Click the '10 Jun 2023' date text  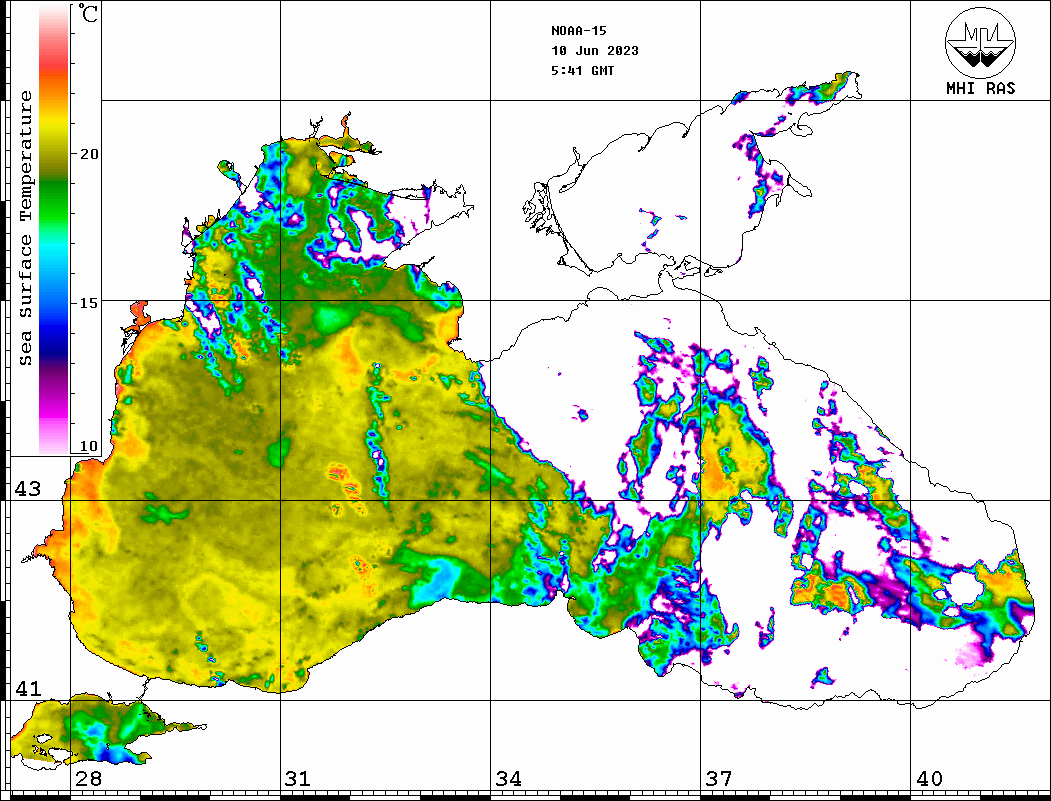[x=595, y=51]
